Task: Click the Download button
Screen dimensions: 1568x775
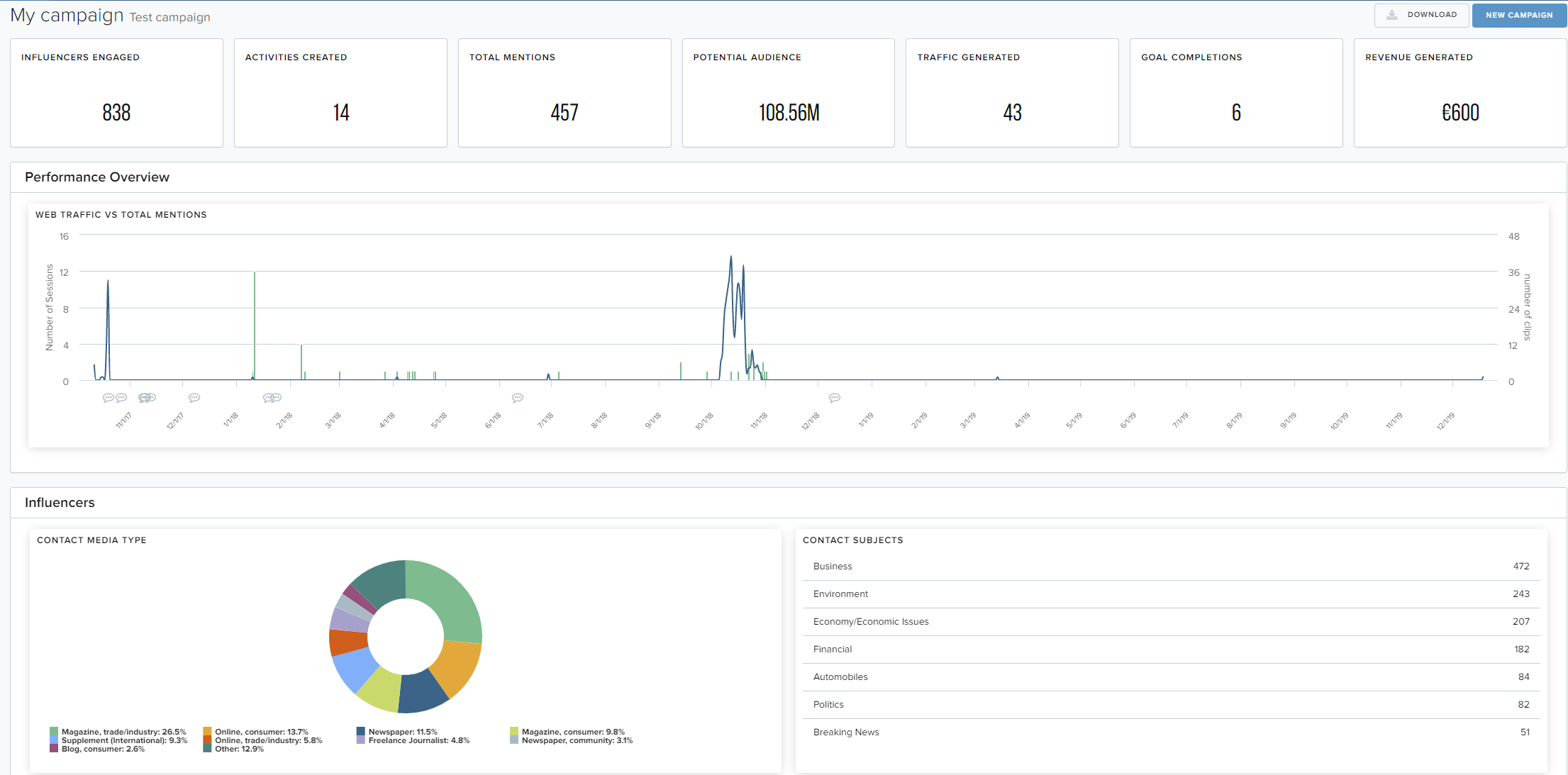Action: [x=1421, y=15]
